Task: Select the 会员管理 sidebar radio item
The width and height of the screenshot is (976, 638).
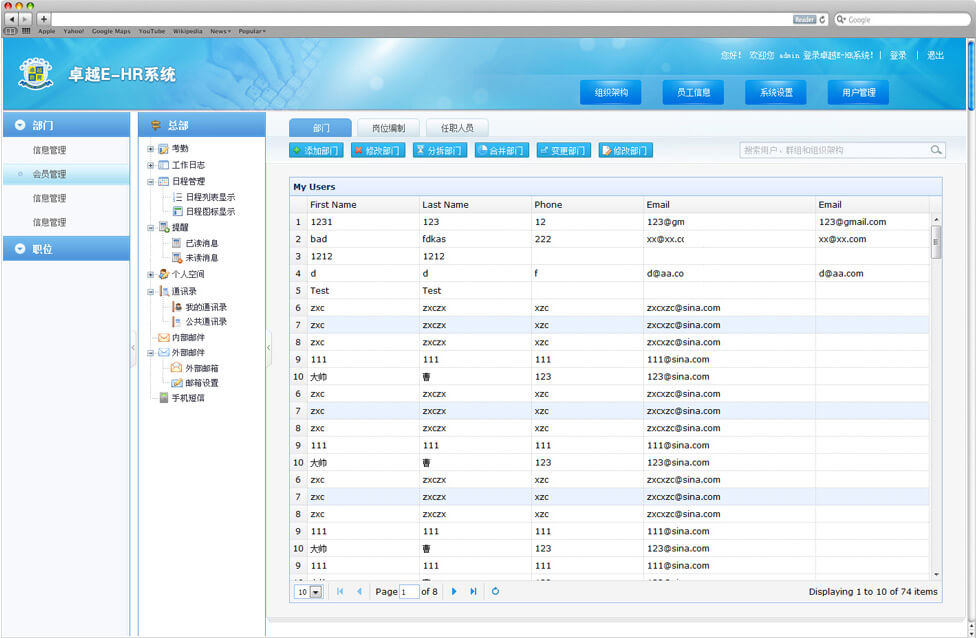Action: click(x=49, y=174)
